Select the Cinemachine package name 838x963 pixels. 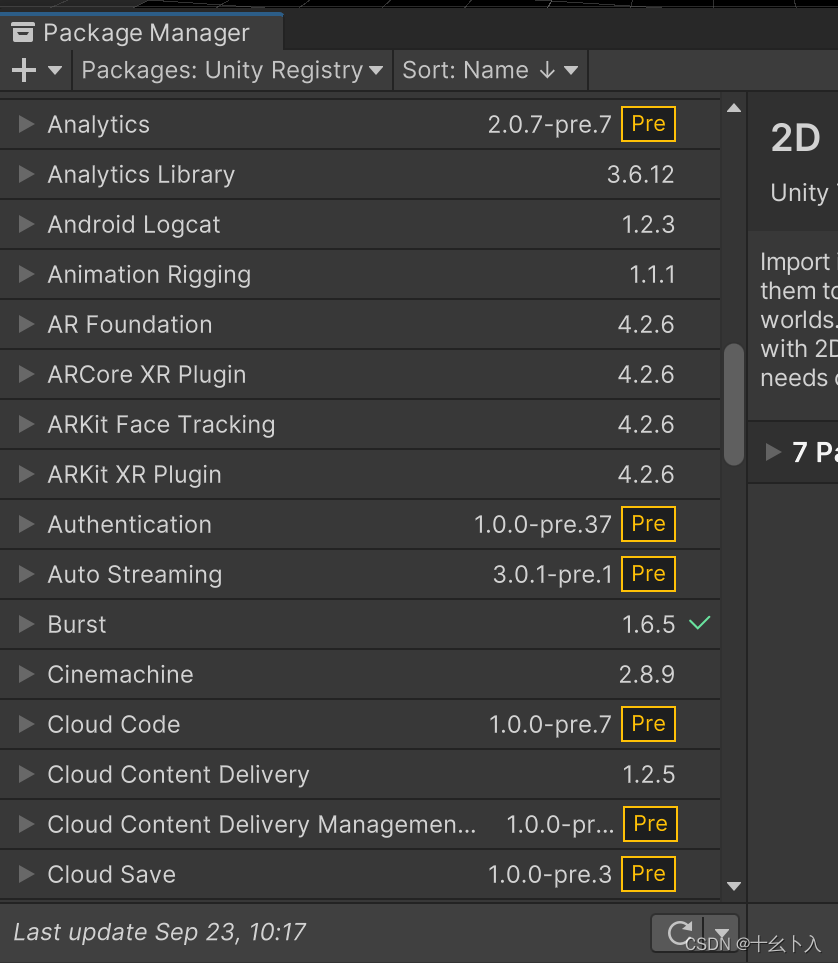tap(120, 674)
